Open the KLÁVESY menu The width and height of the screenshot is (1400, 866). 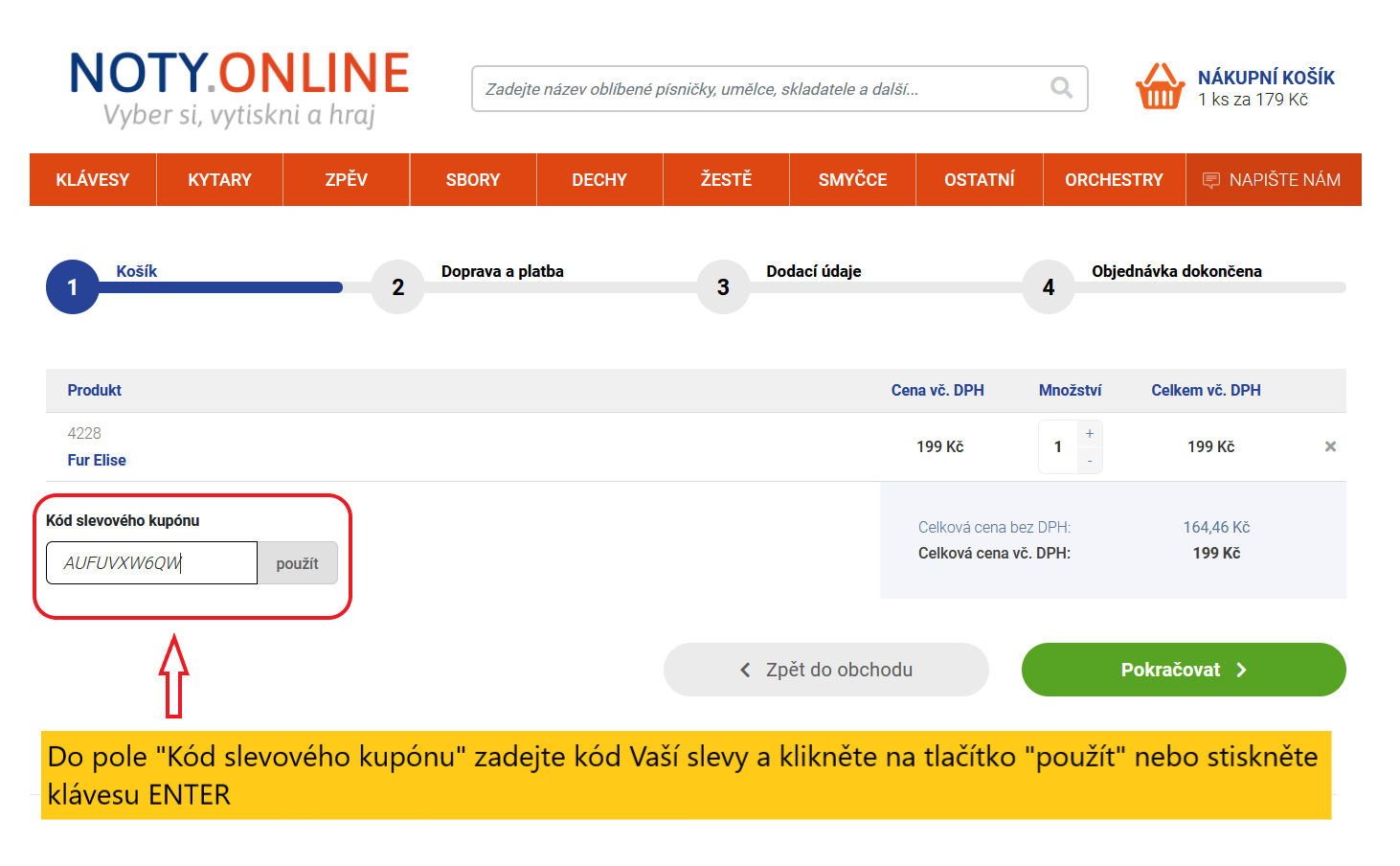point(93,180)
